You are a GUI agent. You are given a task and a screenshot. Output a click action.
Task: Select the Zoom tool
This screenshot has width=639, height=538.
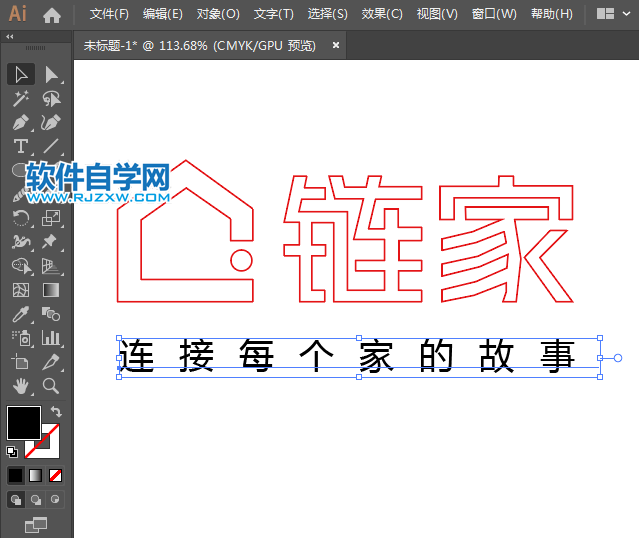pos(51,386)
